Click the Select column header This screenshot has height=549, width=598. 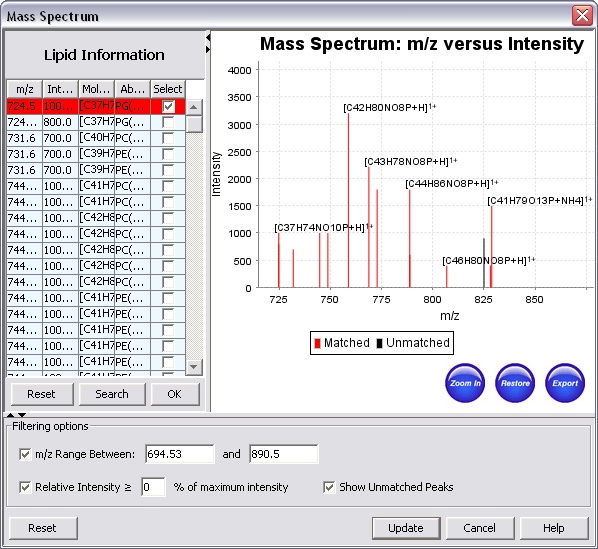(x=168, y=89)
